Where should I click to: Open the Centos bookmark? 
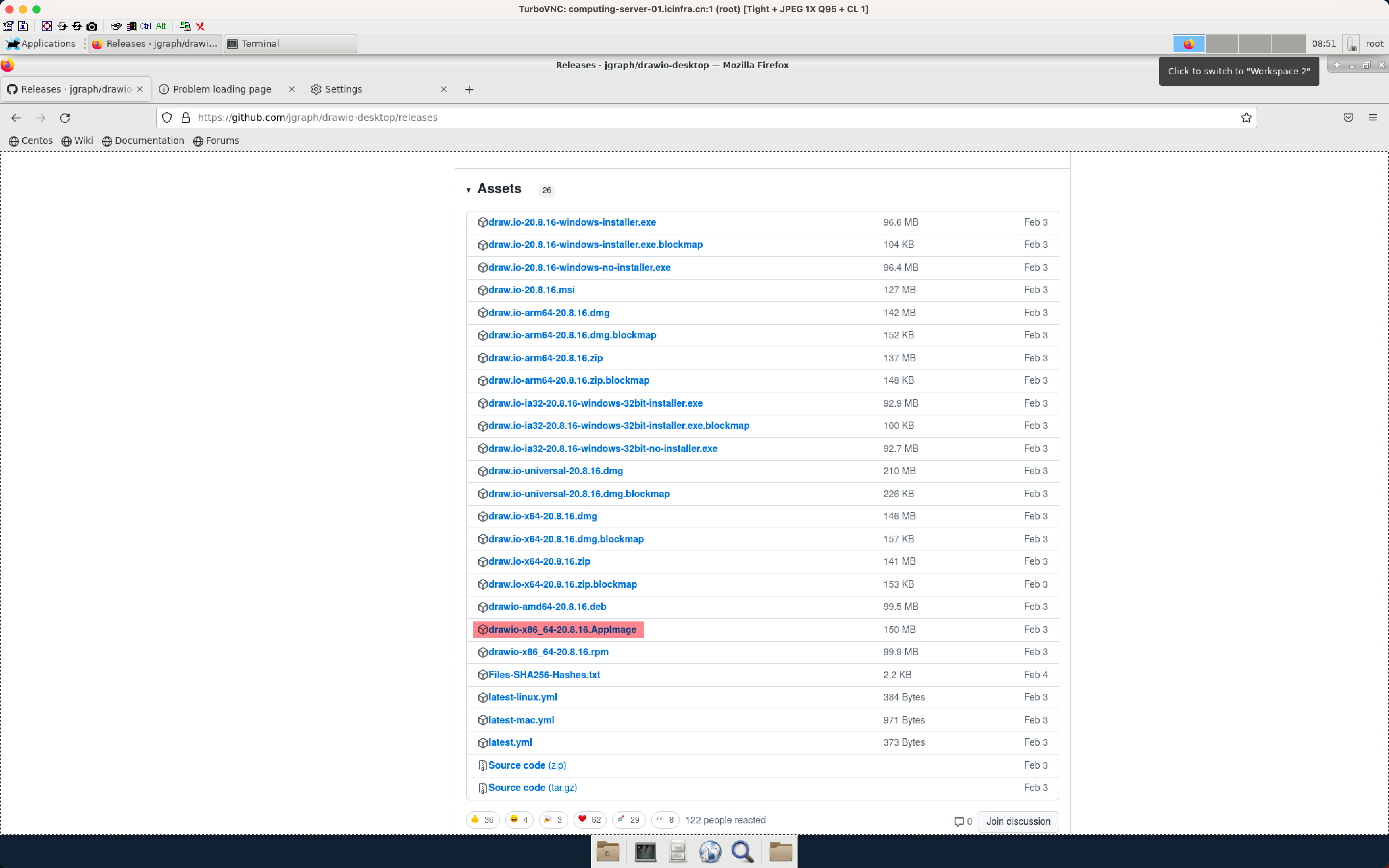31,141
